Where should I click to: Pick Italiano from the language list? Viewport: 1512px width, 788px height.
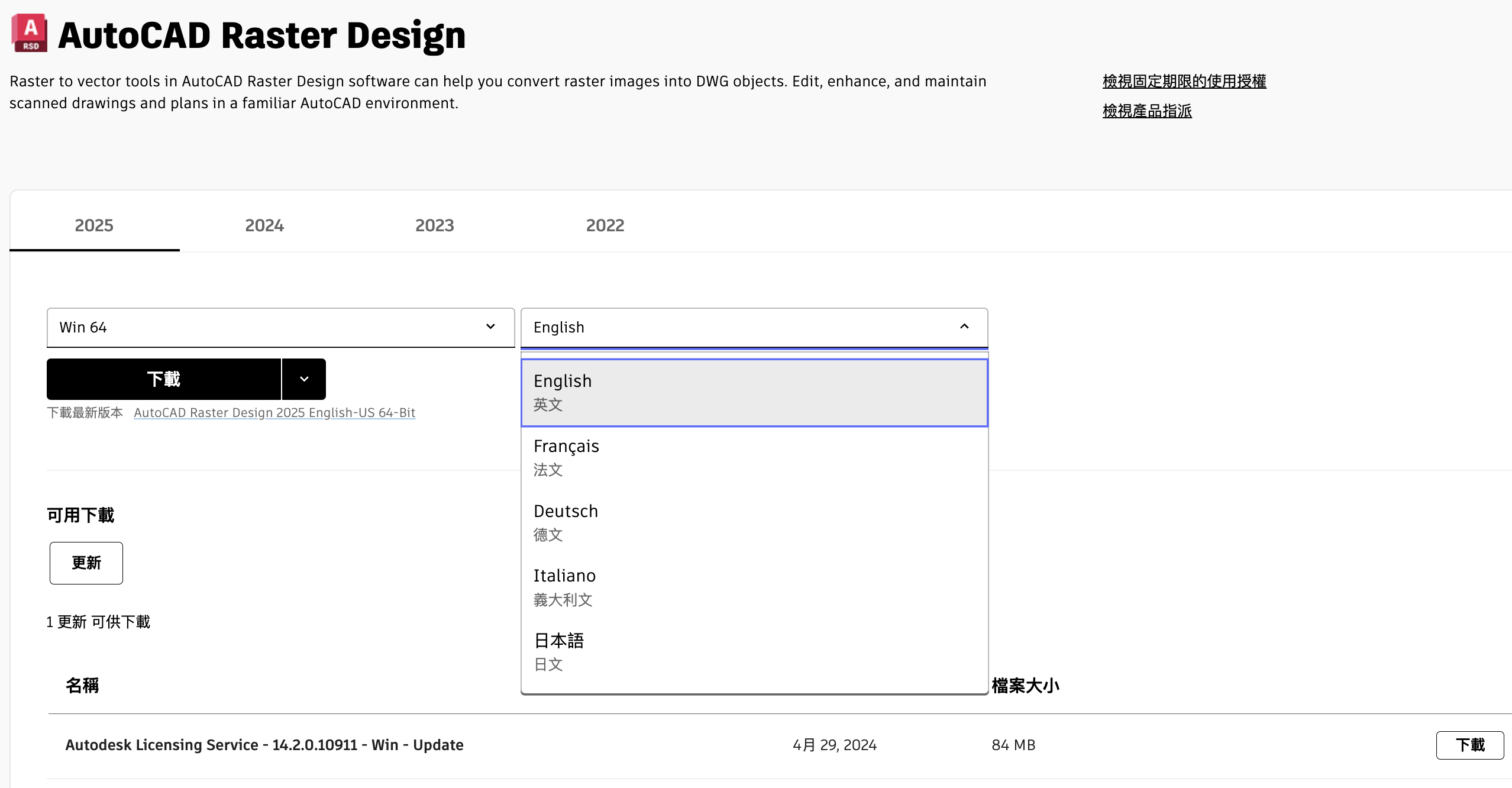coord(754,587)
